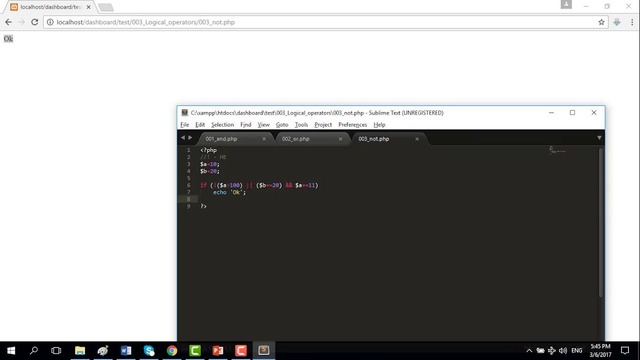The image size is (640, 360).
Task: Click the <?php opening tag
Action: 209,150
